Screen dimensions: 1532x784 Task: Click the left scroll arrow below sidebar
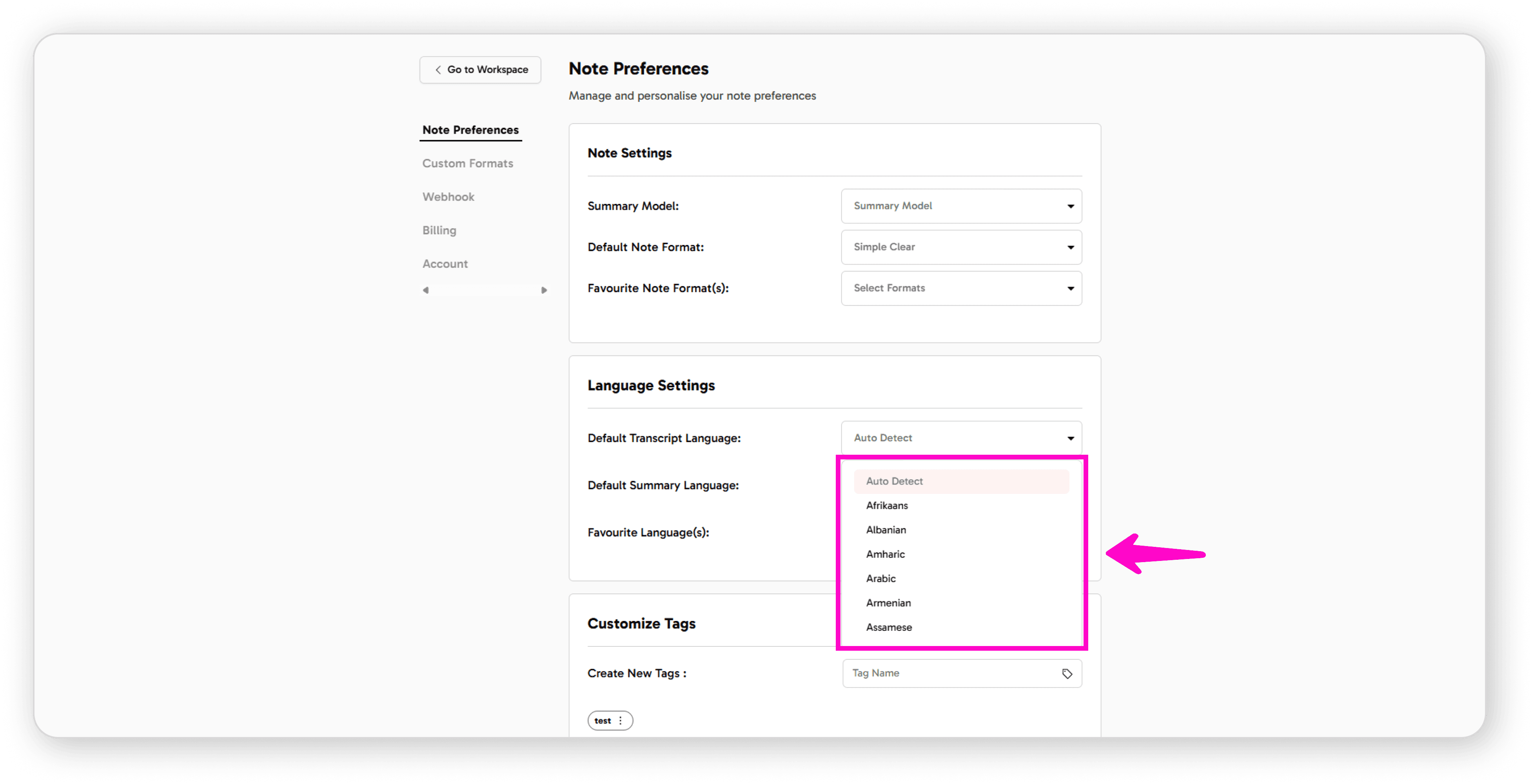pos(426,290)
